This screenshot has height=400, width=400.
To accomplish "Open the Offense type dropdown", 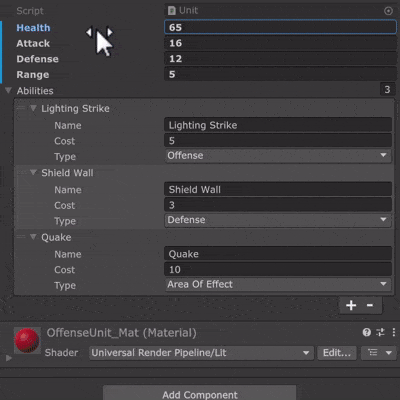I will click(278, 156).
